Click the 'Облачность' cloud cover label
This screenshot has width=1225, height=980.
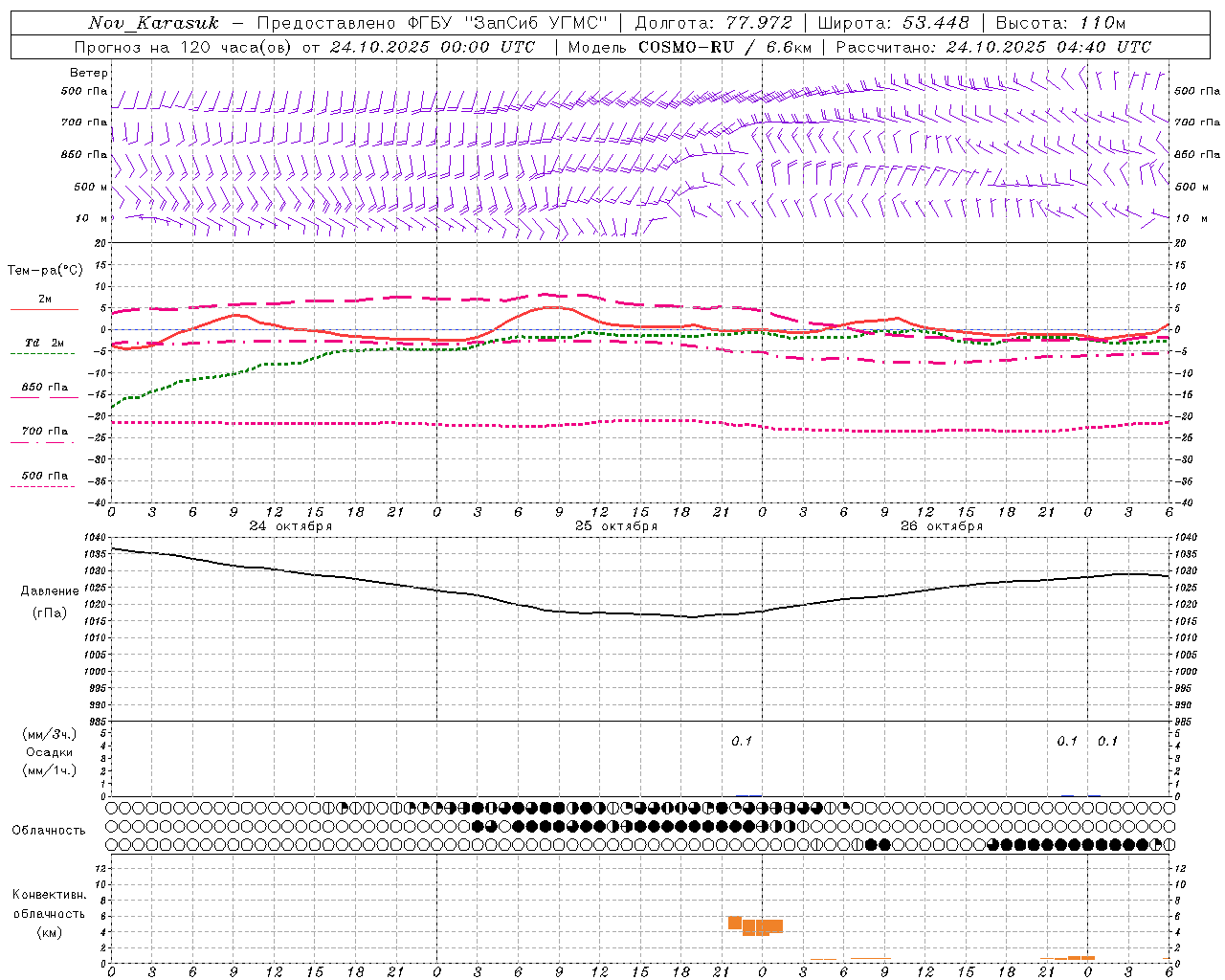49,830
